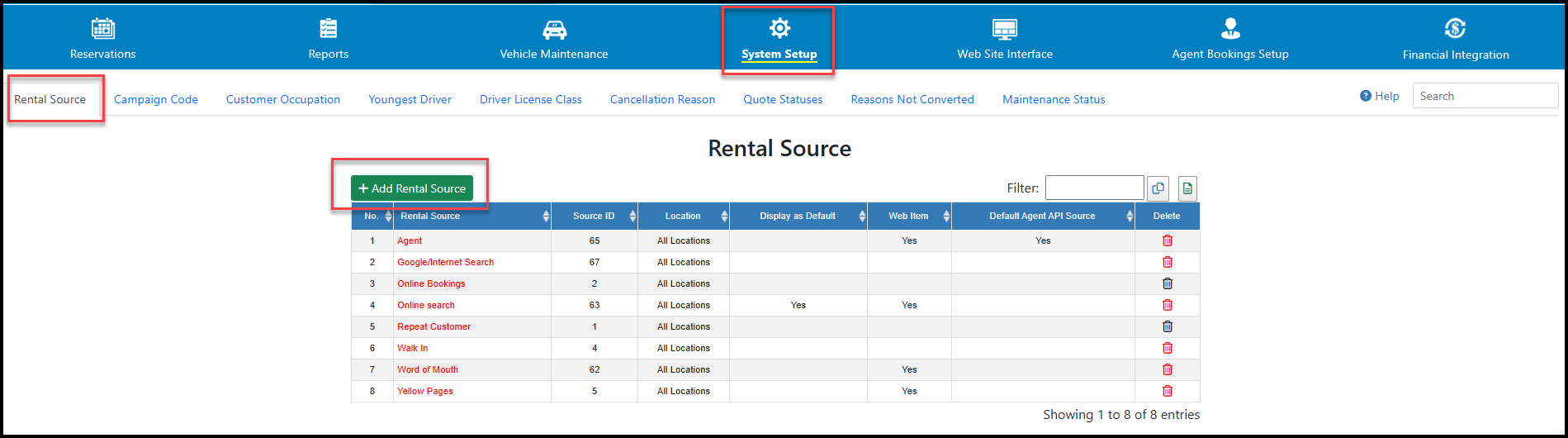The width and height of the screenshot is (1568, 438).
Task: Switch to the Campaign Code tab
Action: pos(156,99)
